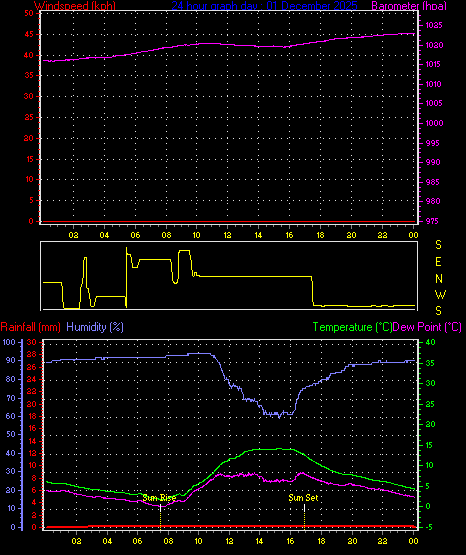Click the 15 value on the windspeed scale
Image resolution: width=466 pixels, height=555 pixels.
pos(29,159)
